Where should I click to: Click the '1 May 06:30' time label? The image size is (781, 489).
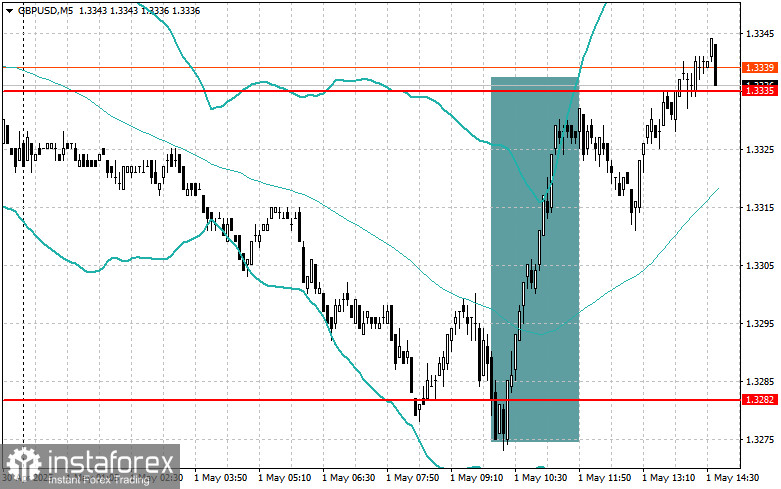[349, 478]
